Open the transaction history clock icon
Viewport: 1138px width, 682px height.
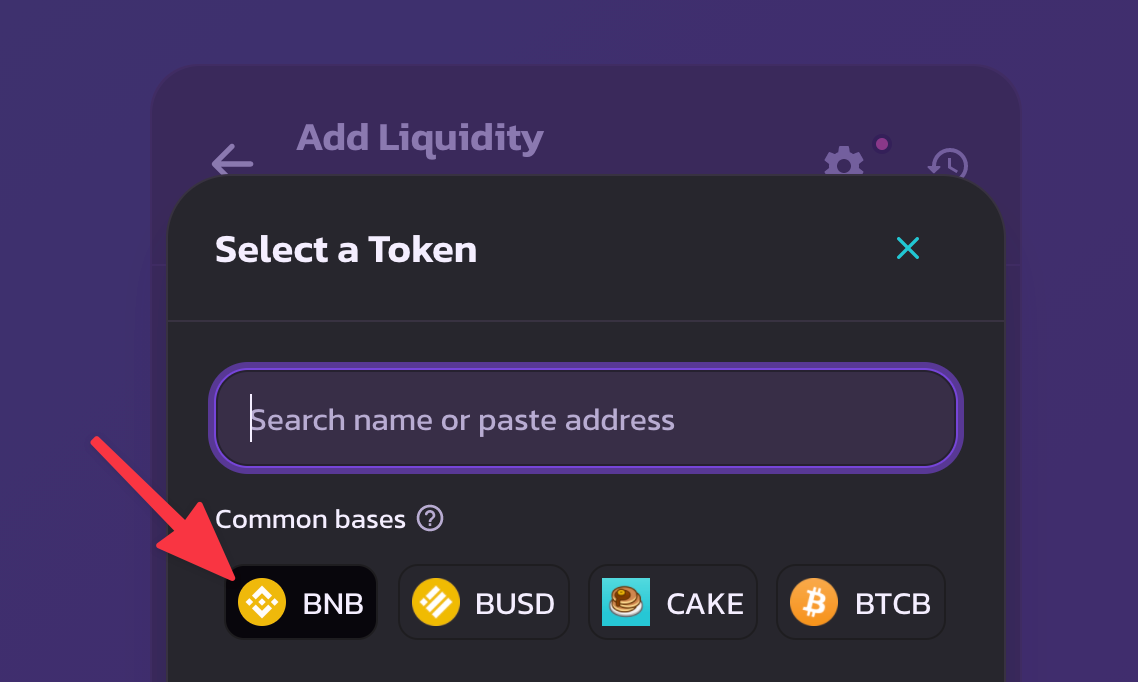coord(948,163)
